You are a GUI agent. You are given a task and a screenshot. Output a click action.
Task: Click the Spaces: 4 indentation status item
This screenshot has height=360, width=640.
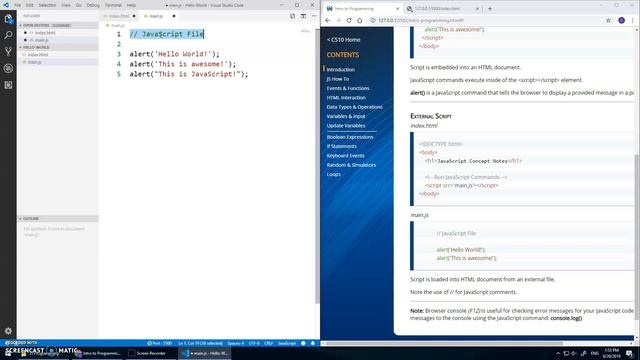236,343
